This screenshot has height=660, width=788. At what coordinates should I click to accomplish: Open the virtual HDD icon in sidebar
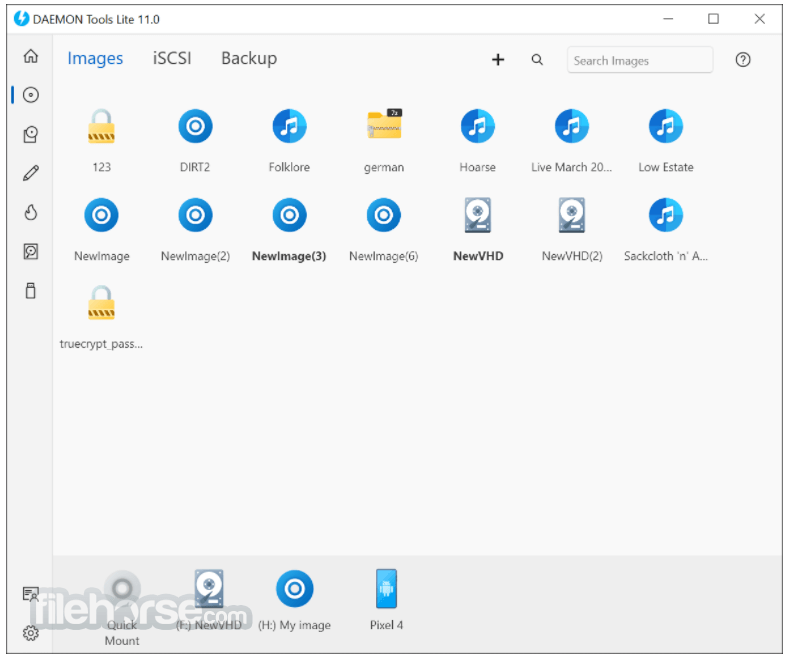[x=31, y=251]
